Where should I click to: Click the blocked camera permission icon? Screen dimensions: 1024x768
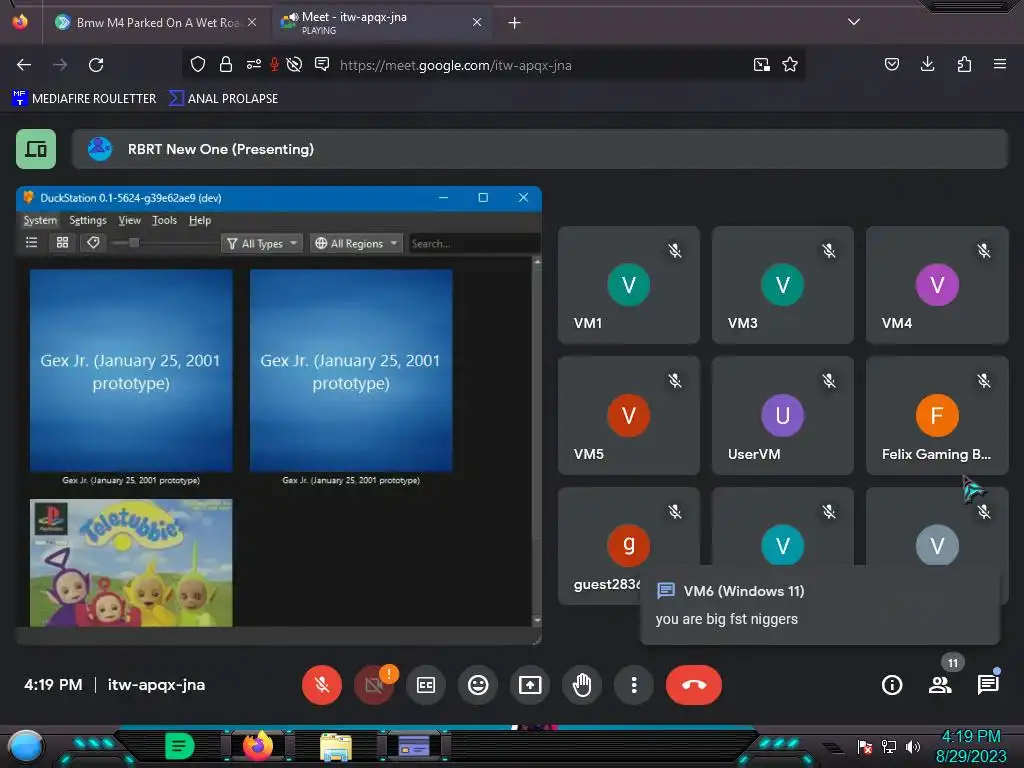coord(295,65)
